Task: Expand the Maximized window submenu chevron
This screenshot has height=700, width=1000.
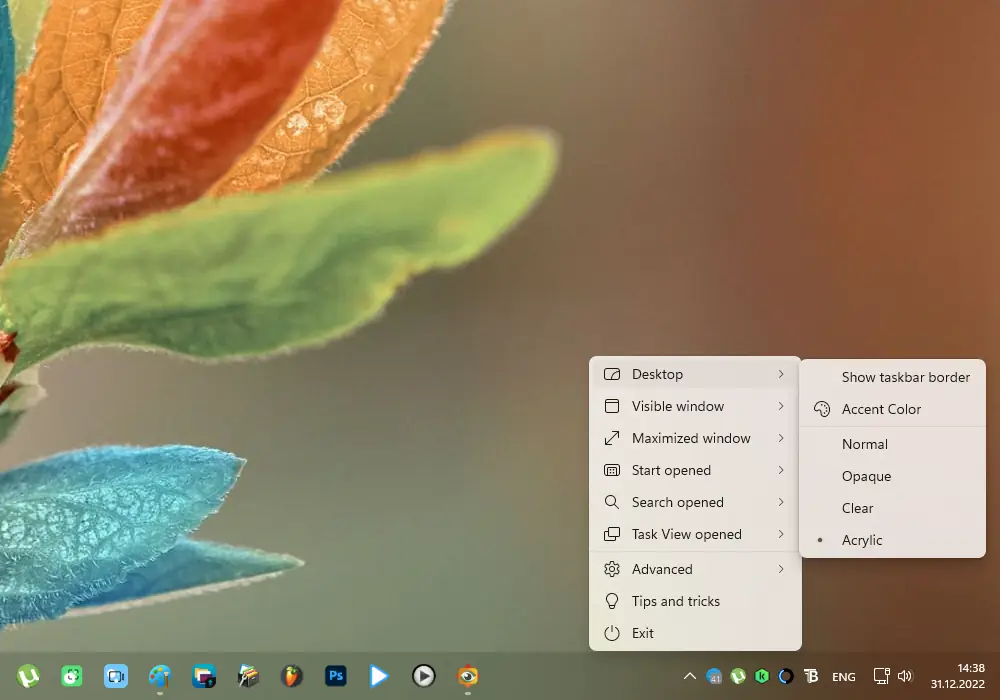Action: [x=781, y=438]
